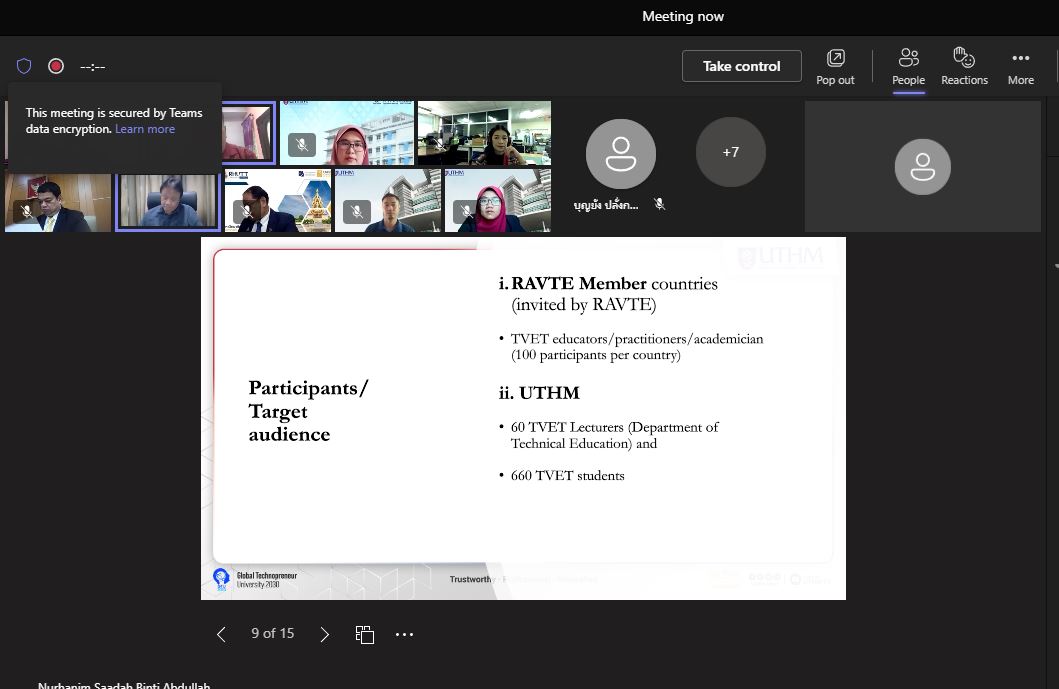Select the video of man in suit with flag
This screenshot has width=1059, height=689.
[x=58, y=203]
